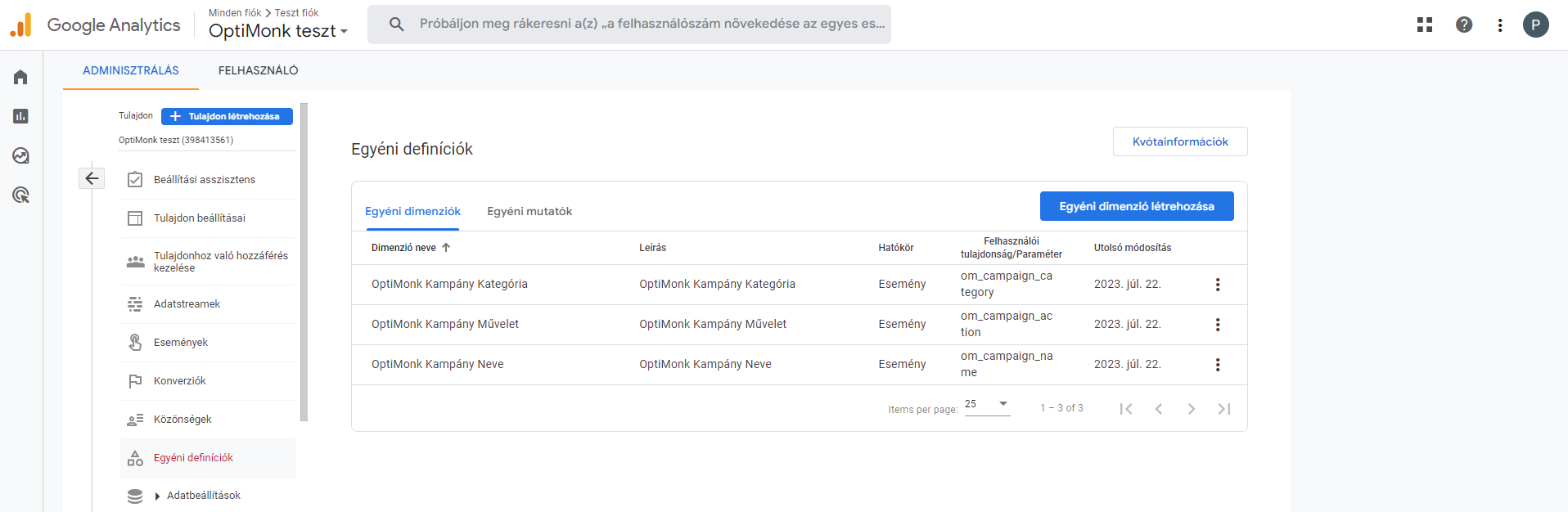Select the Egyéni dimenziók tab
Screen dimensions: 1568x512
click(412, 211)
